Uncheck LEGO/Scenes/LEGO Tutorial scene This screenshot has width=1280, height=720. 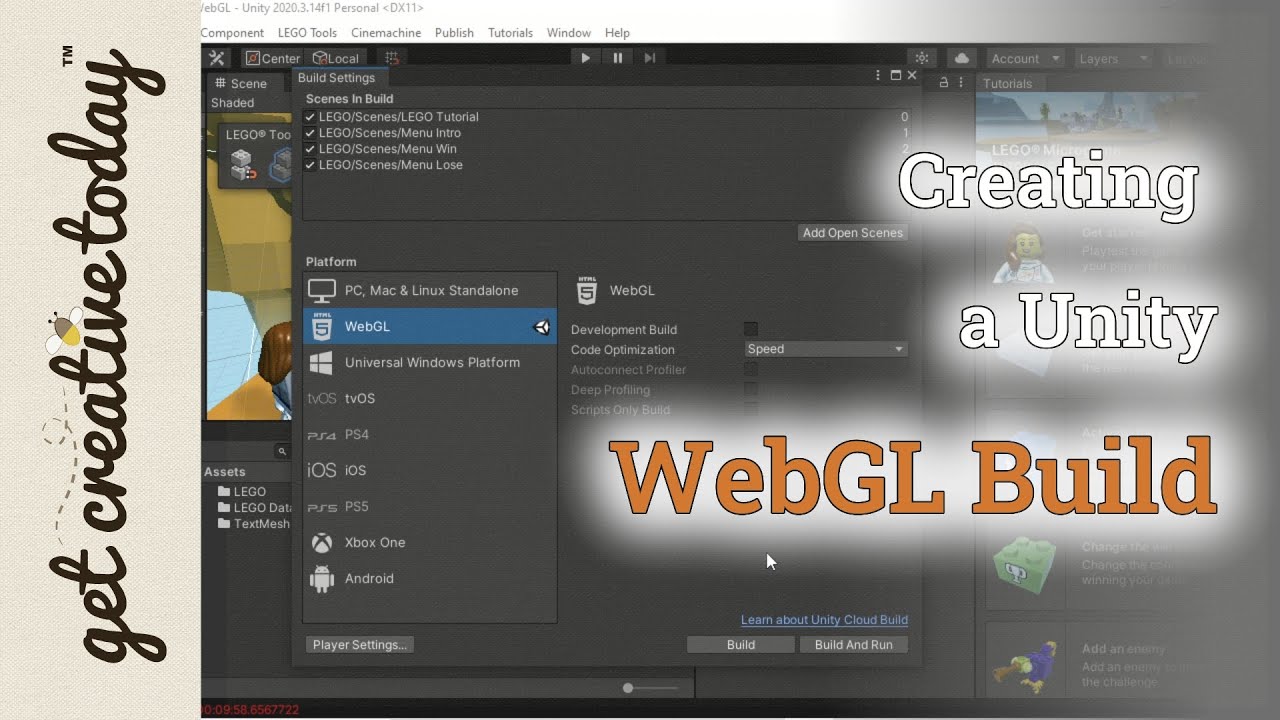(x=310, y=117)
